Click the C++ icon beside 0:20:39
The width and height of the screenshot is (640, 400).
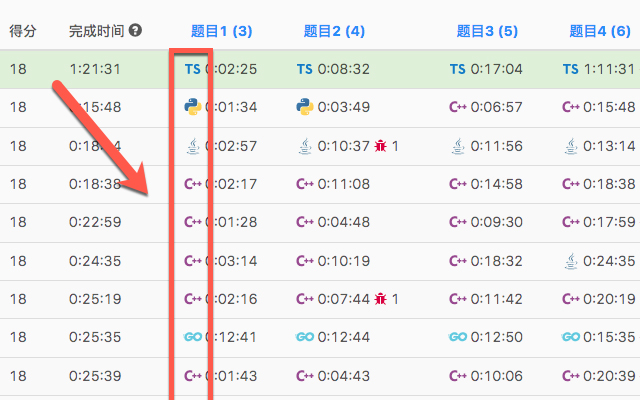[x=571, y=376]
